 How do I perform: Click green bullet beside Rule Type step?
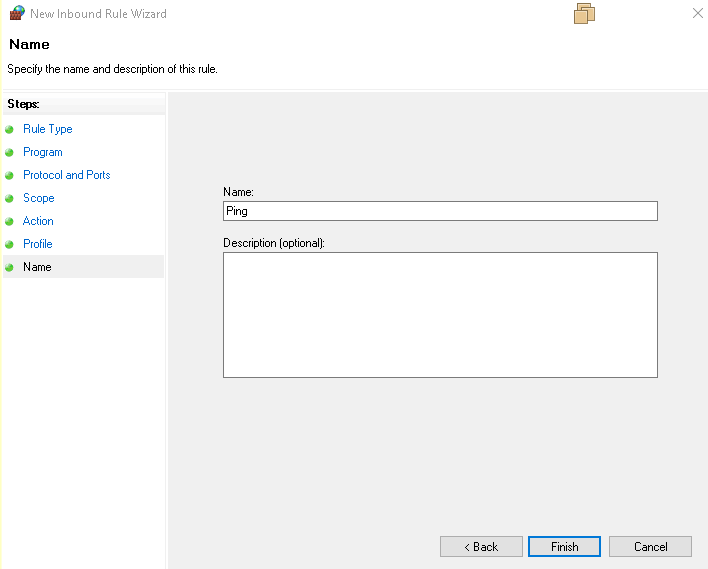click(x=10, y=130)
